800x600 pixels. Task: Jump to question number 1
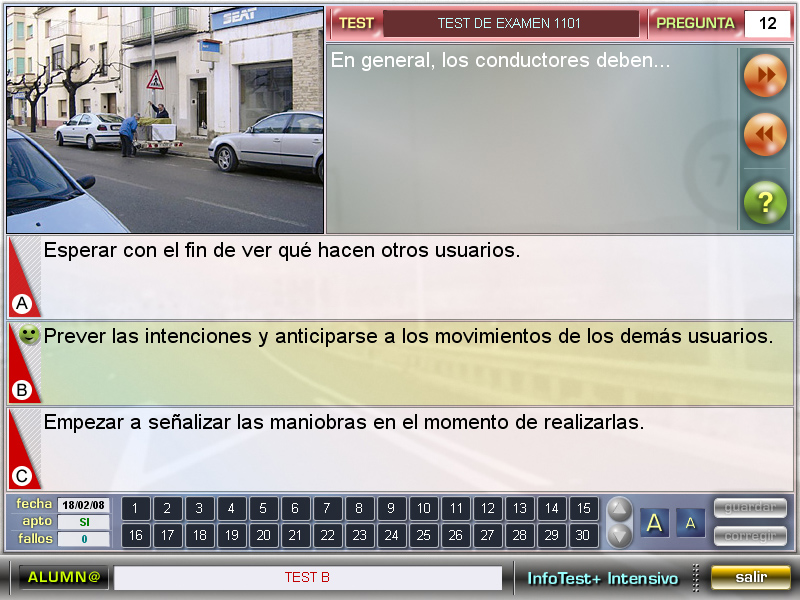click(x=135, y=508)
